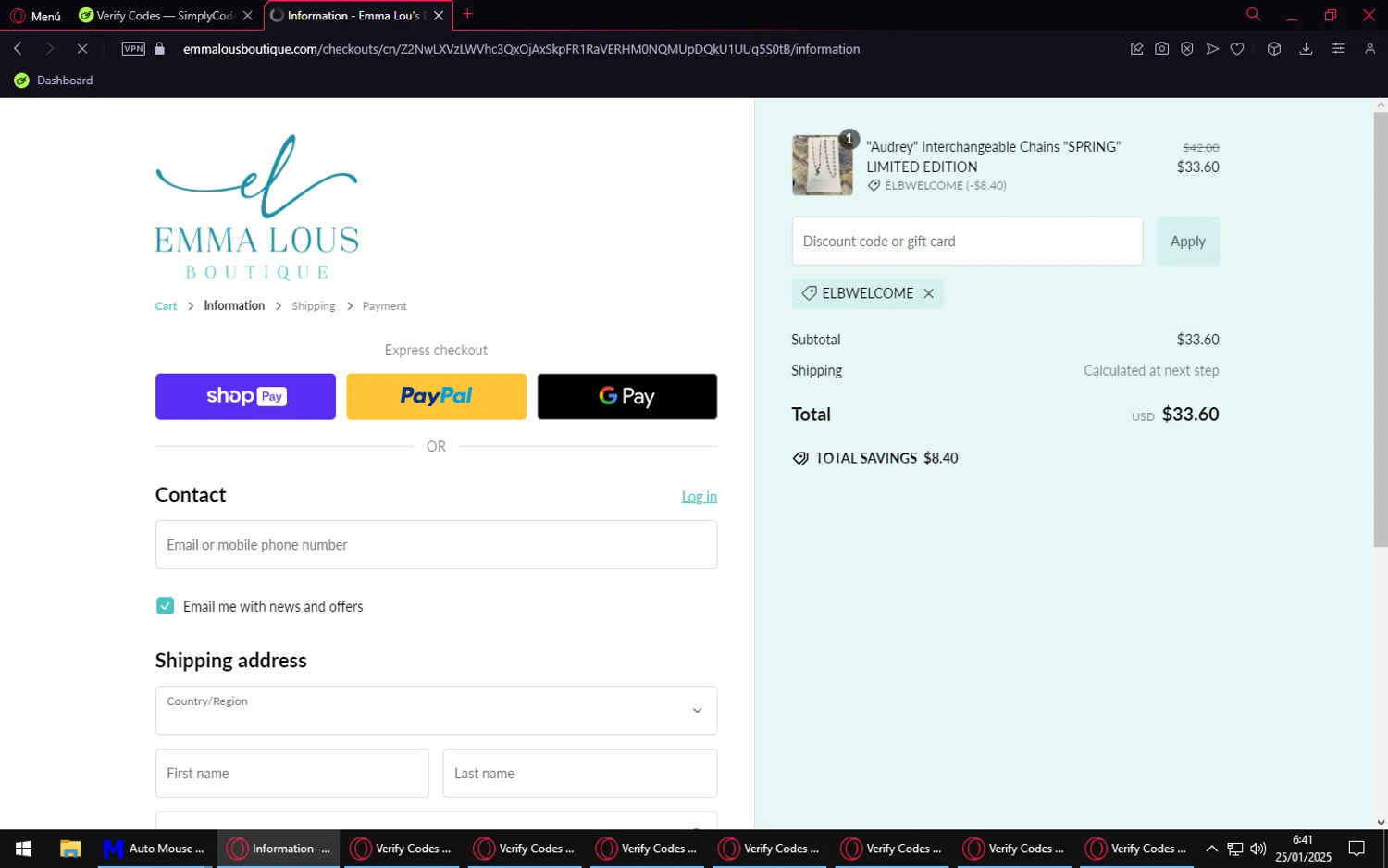Focus the Discount code or gift card field
The height and width of the screenshot is (868, 1388).
967,241
